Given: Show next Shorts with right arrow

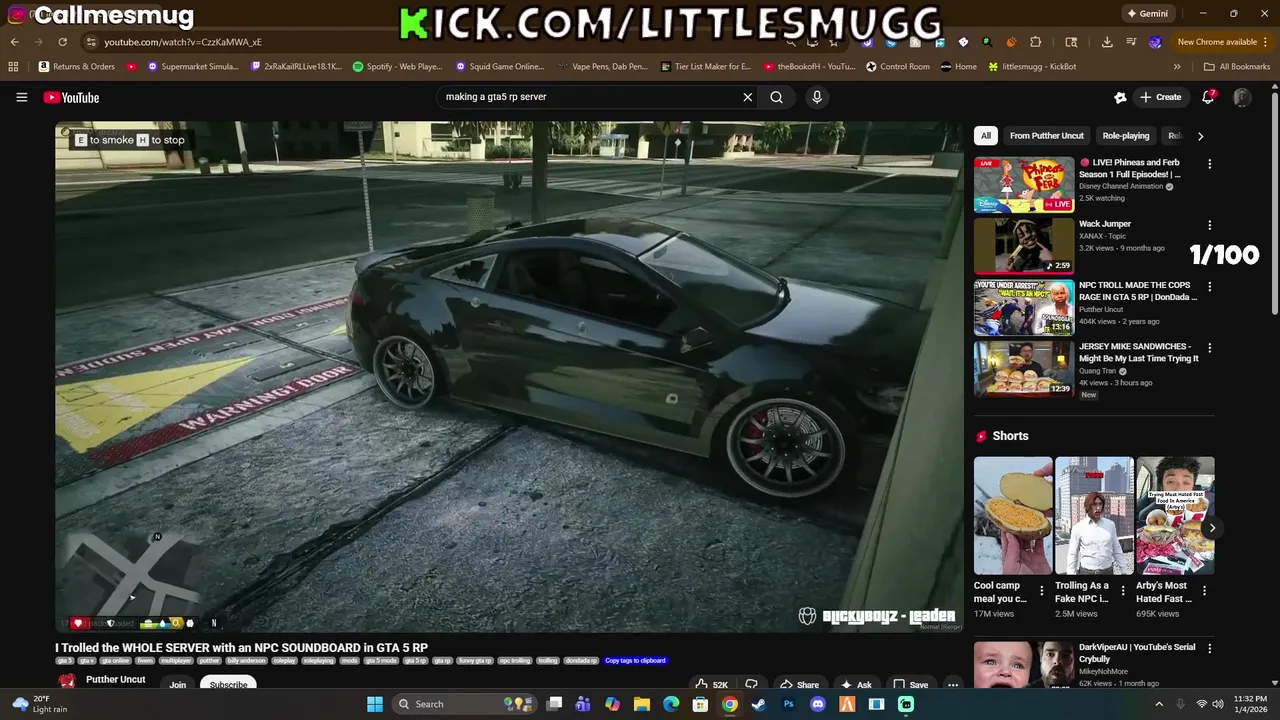Looking at the screenshot, I should 1212,528.
